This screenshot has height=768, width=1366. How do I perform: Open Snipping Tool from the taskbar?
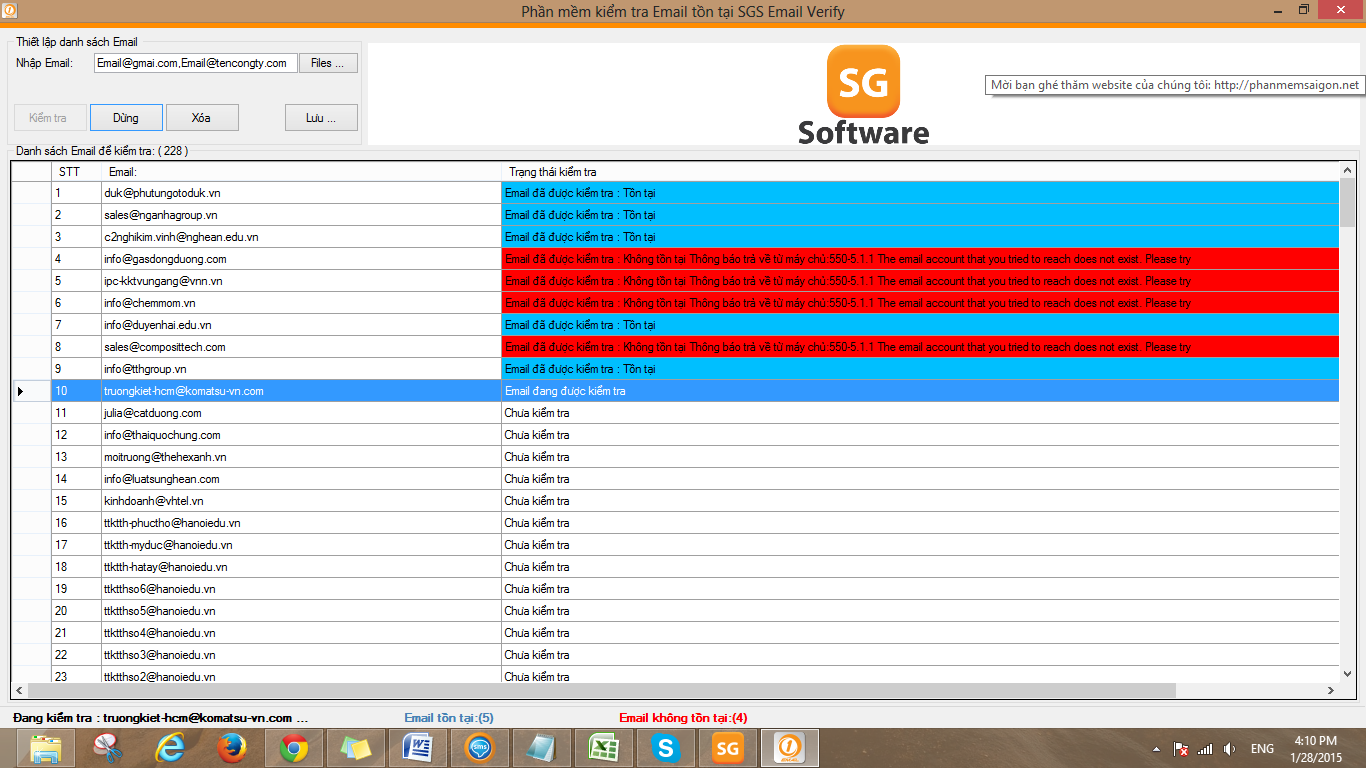point(105,748)
